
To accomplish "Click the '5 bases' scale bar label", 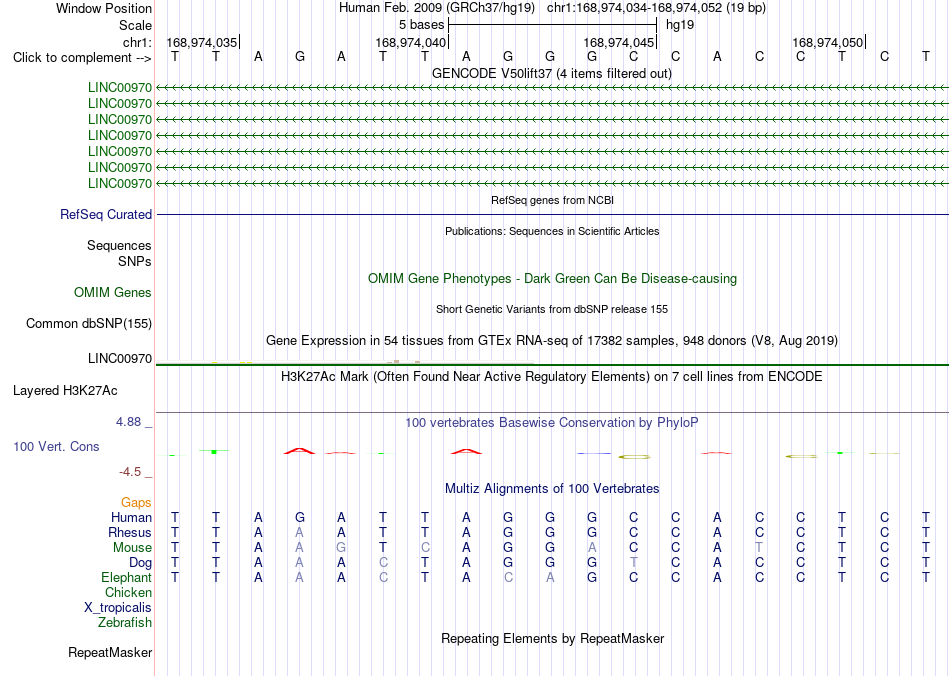I will pyautogui.click(x=422, y=25).
